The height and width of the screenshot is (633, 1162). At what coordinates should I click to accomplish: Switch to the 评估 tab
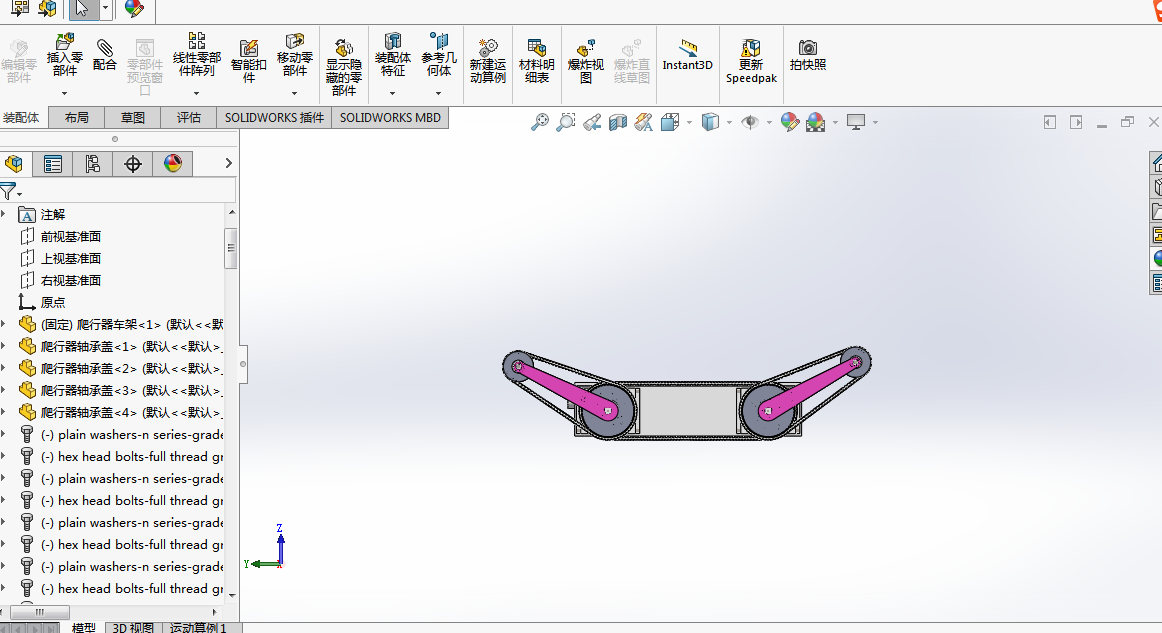click(188, 117)
